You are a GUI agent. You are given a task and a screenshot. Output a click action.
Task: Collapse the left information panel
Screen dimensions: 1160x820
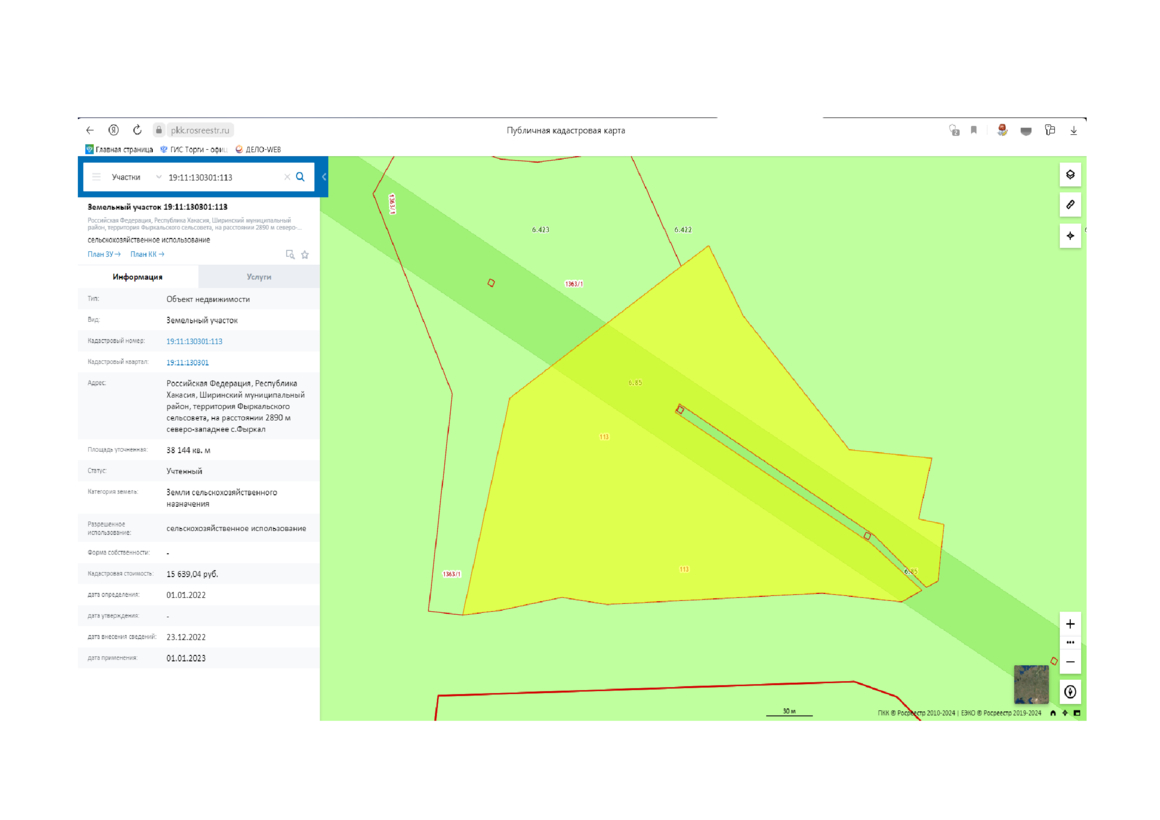[324, 177]
